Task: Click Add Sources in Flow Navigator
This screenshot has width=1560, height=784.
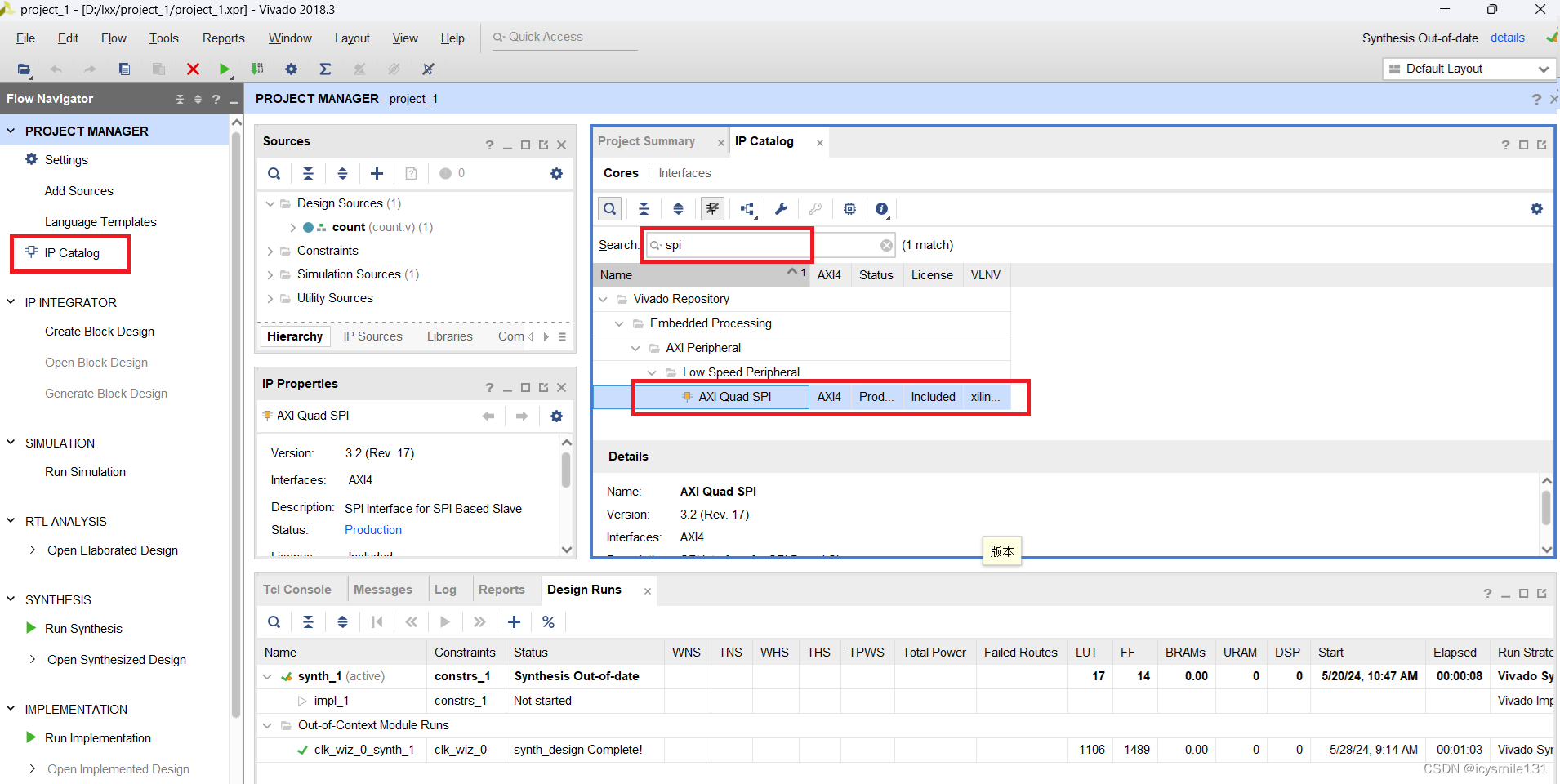Action: click(x=78, y=191)
